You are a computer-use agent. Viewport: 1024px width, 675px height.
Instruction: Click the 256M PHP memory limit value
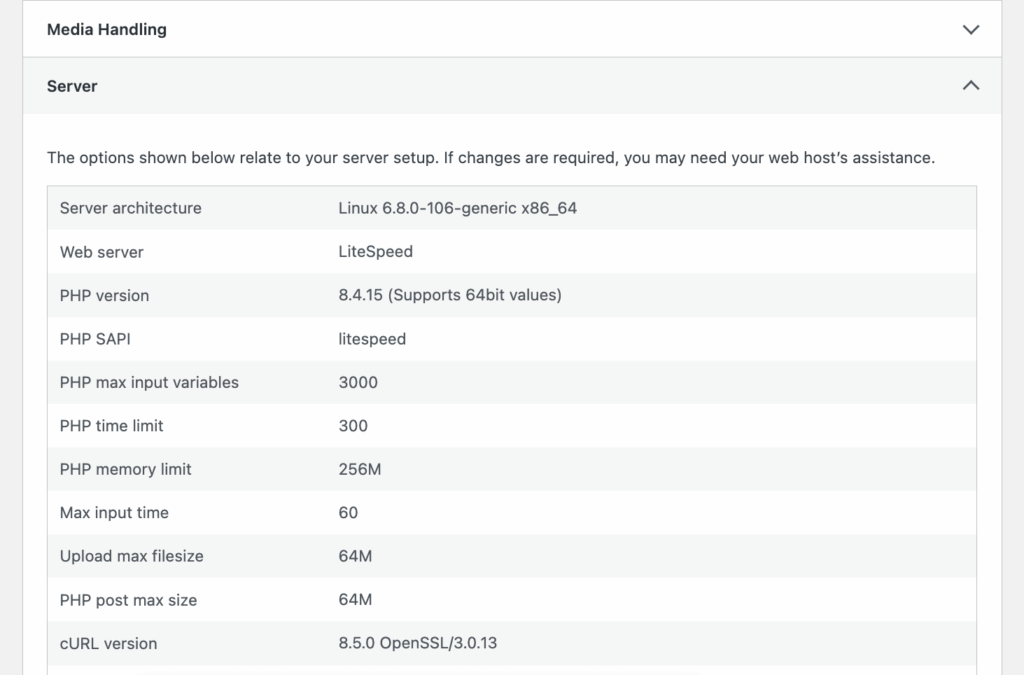pos(359,469)
